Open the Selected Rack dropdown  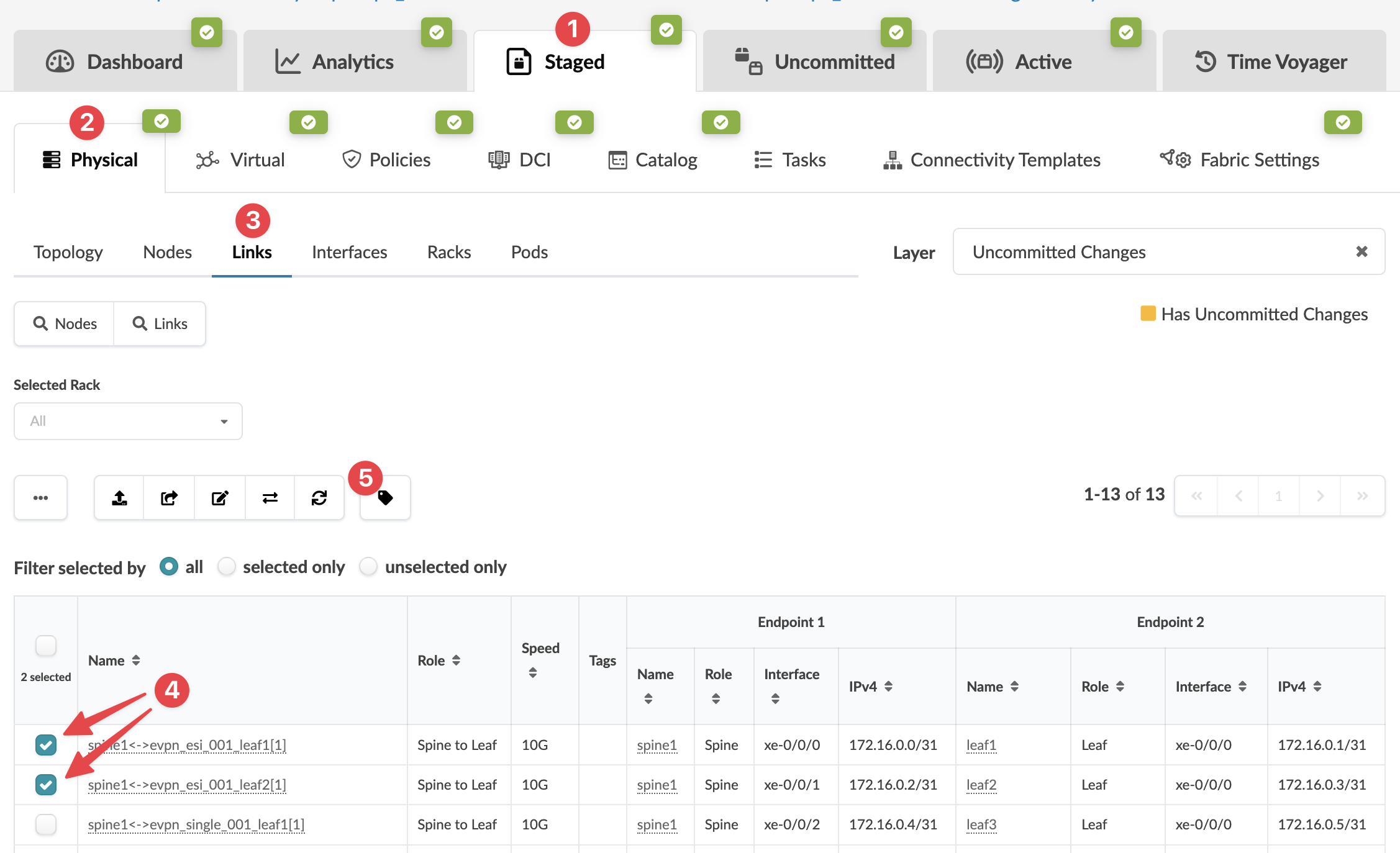[x=128, y=422]
